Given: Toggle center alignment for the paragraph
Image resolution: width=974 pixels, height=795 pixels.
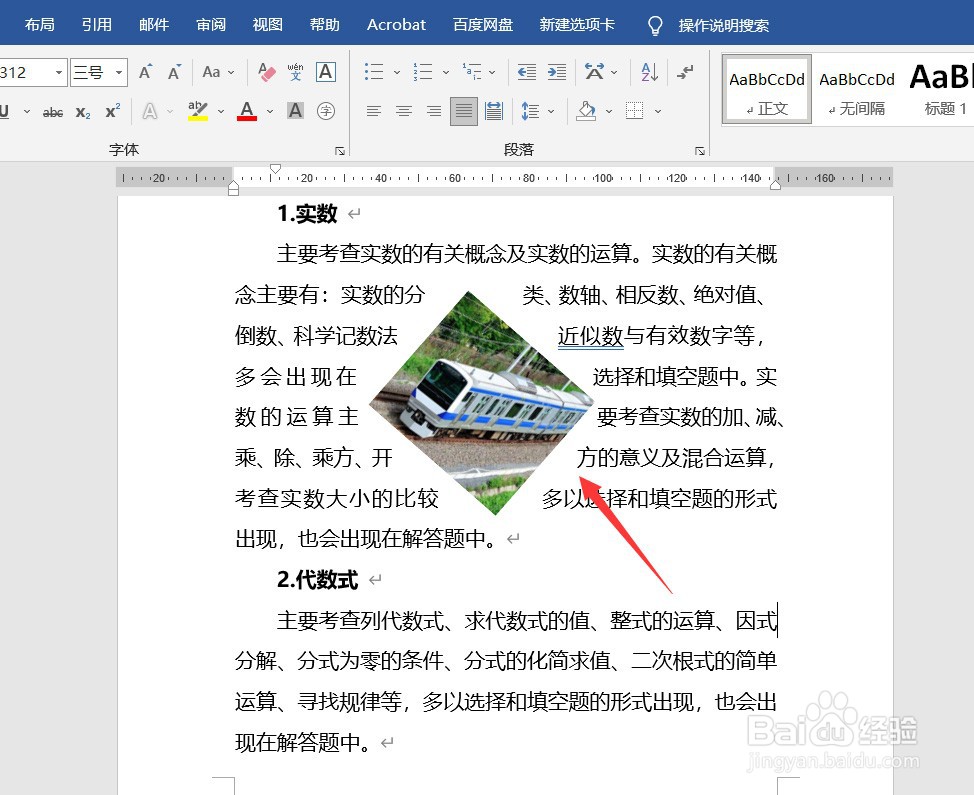Looking at the screenshot, I should click(x=403, y=111).
